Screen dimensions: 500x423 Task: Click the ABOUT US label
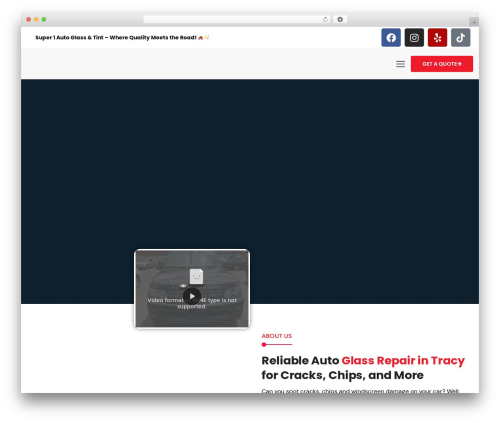[x=277, y=336]
